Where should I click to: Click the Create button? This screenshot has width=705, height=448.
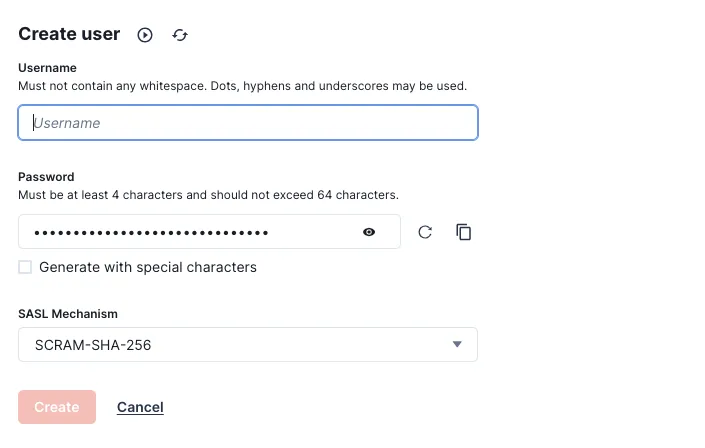point(57,407)
